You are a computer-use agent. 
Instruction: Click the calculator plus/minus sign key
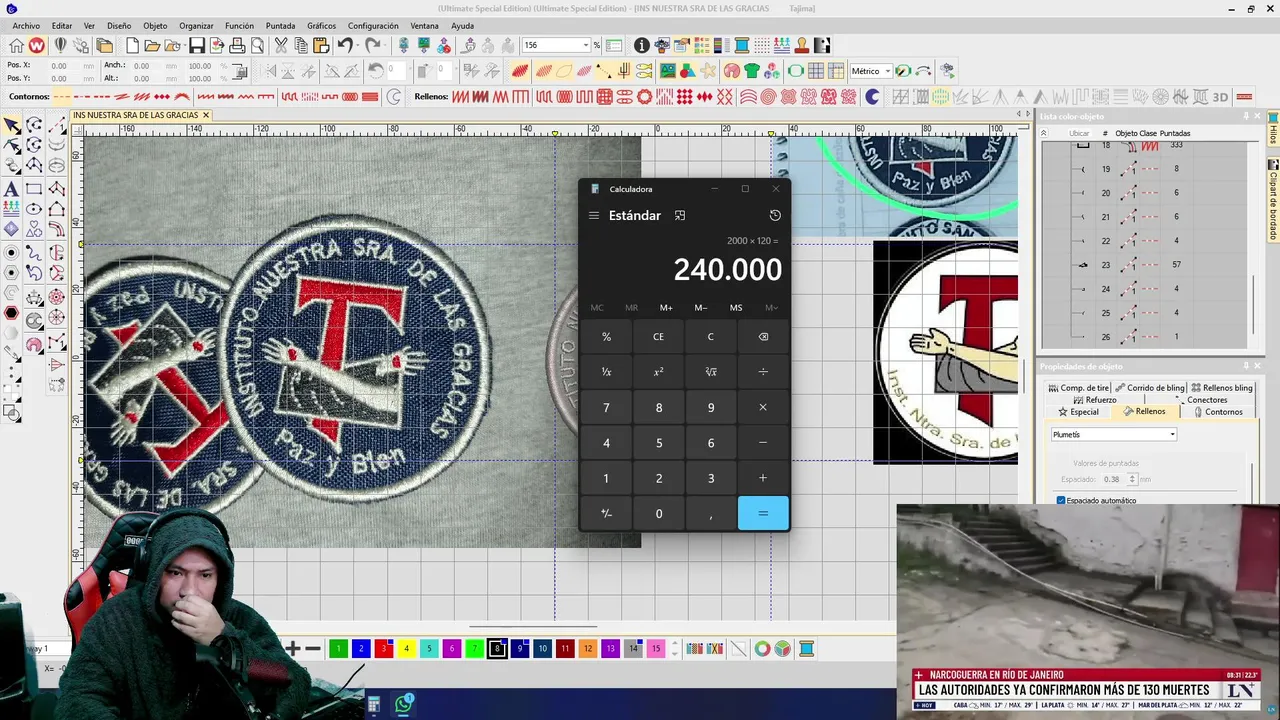point(606,513)
